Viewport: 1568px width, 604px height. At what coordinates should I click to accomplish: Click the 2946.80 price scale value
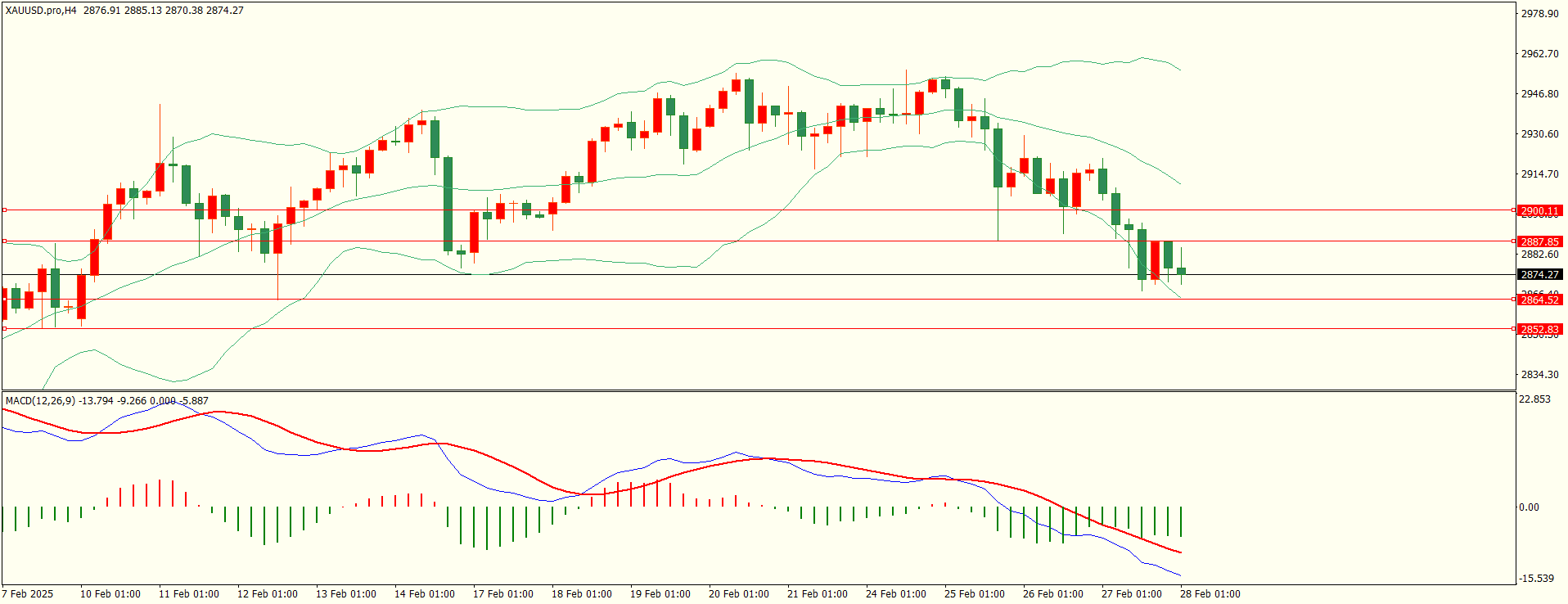(1539, 93)
